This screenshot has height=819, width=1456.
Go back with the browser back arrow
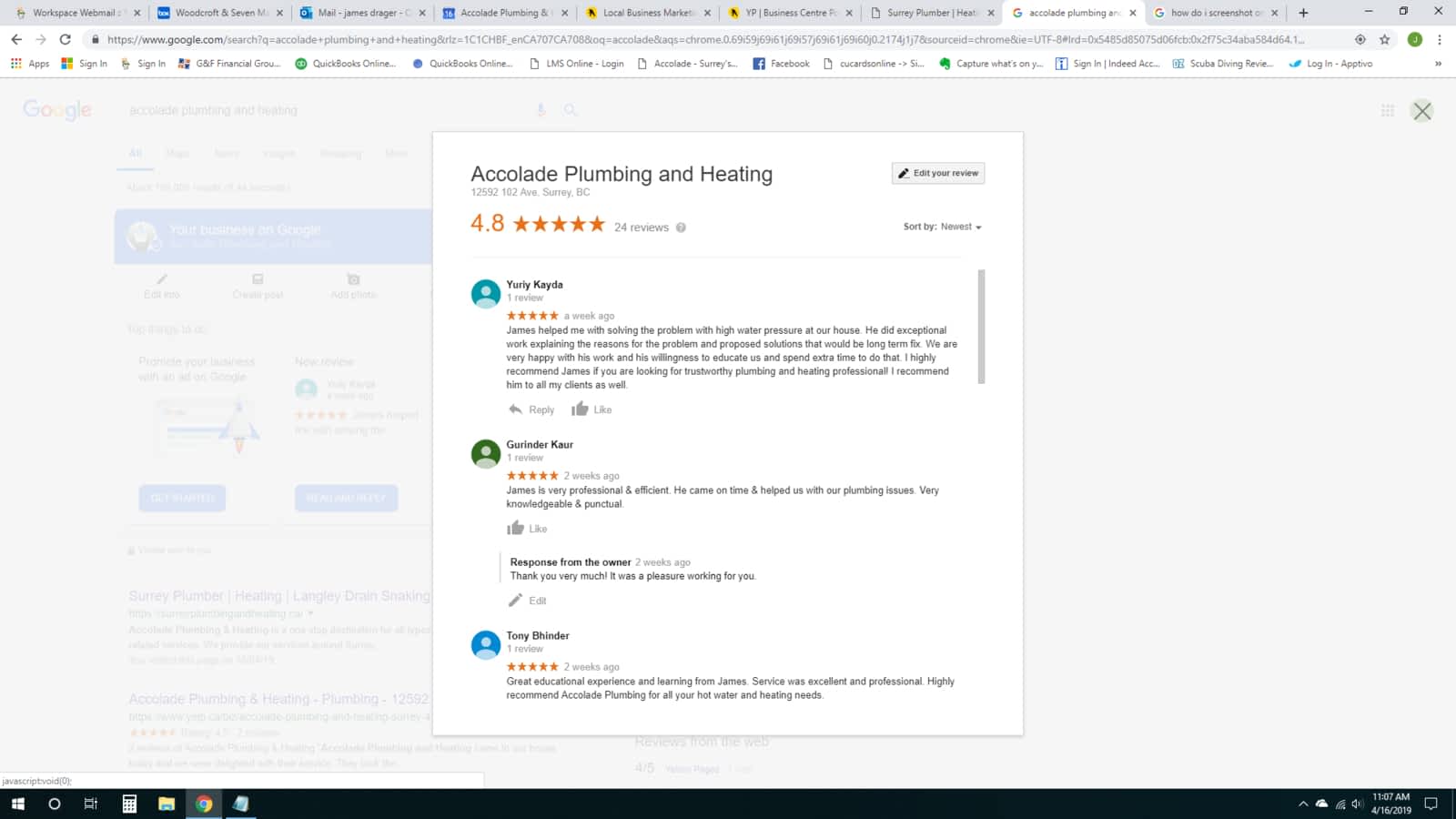coord(16,39)
